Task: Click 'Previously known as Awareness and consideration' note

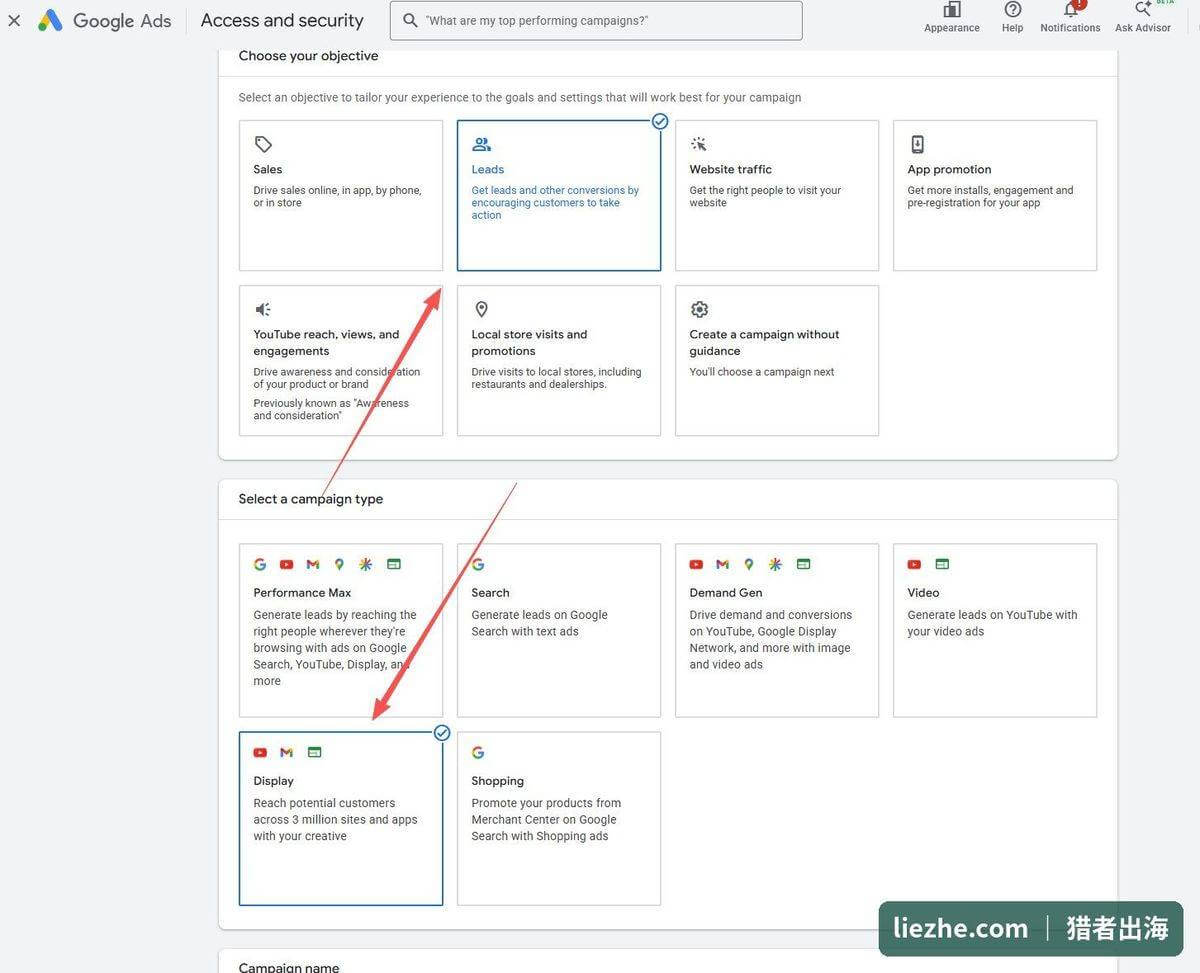Action: (331, 409)
